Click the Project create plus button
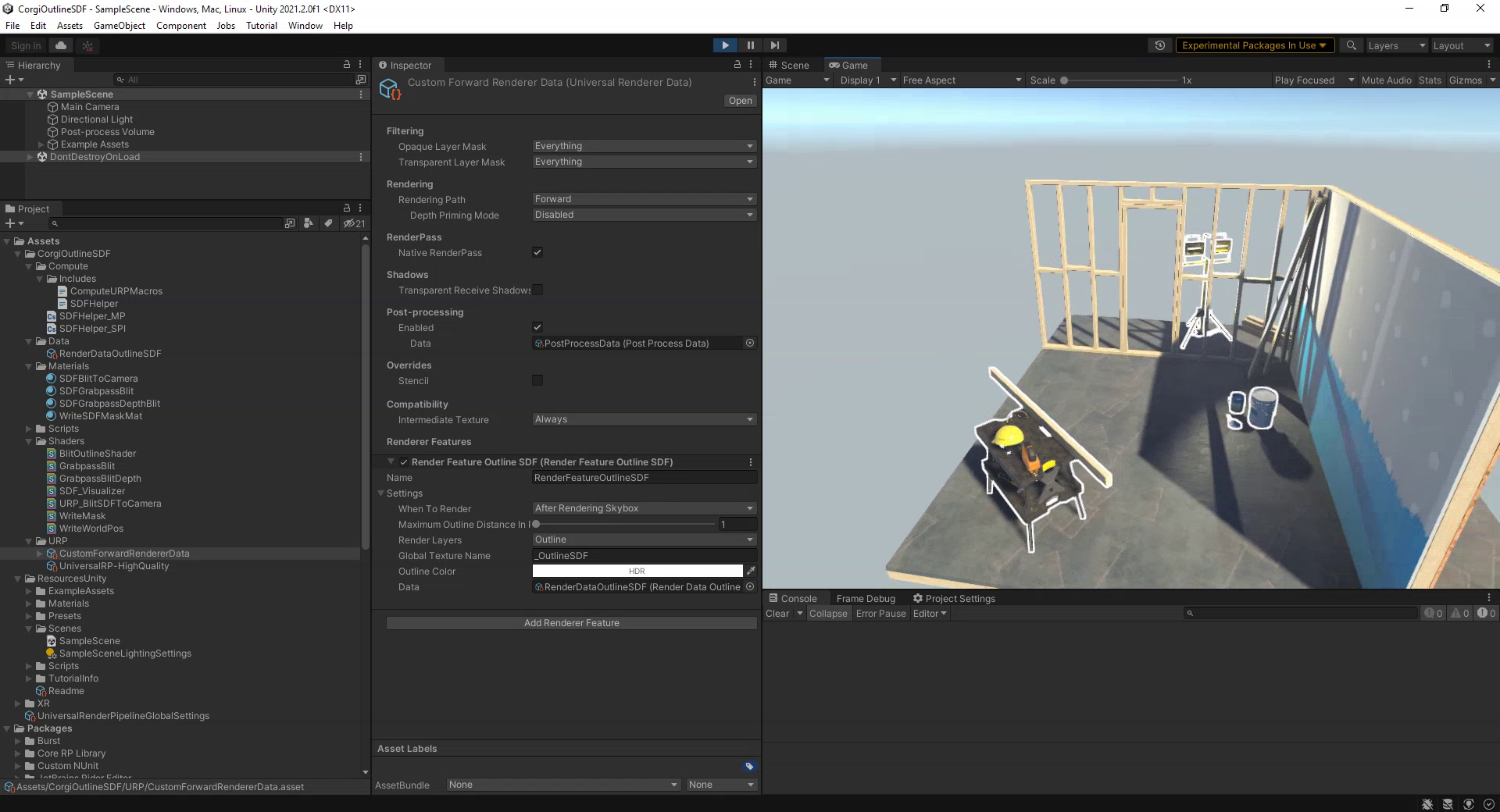1500x812 pixels. coord(14,223)
